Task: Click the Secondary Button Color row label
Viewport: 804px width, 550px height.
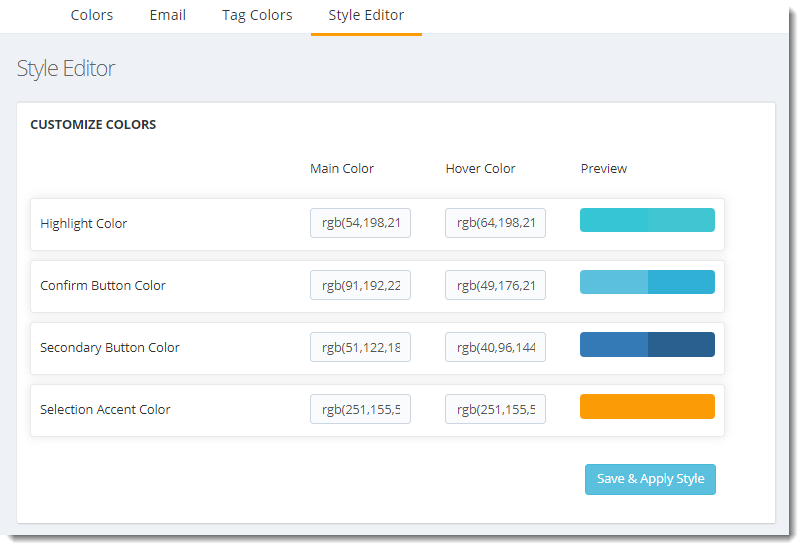Action: [x=110, y=348]
